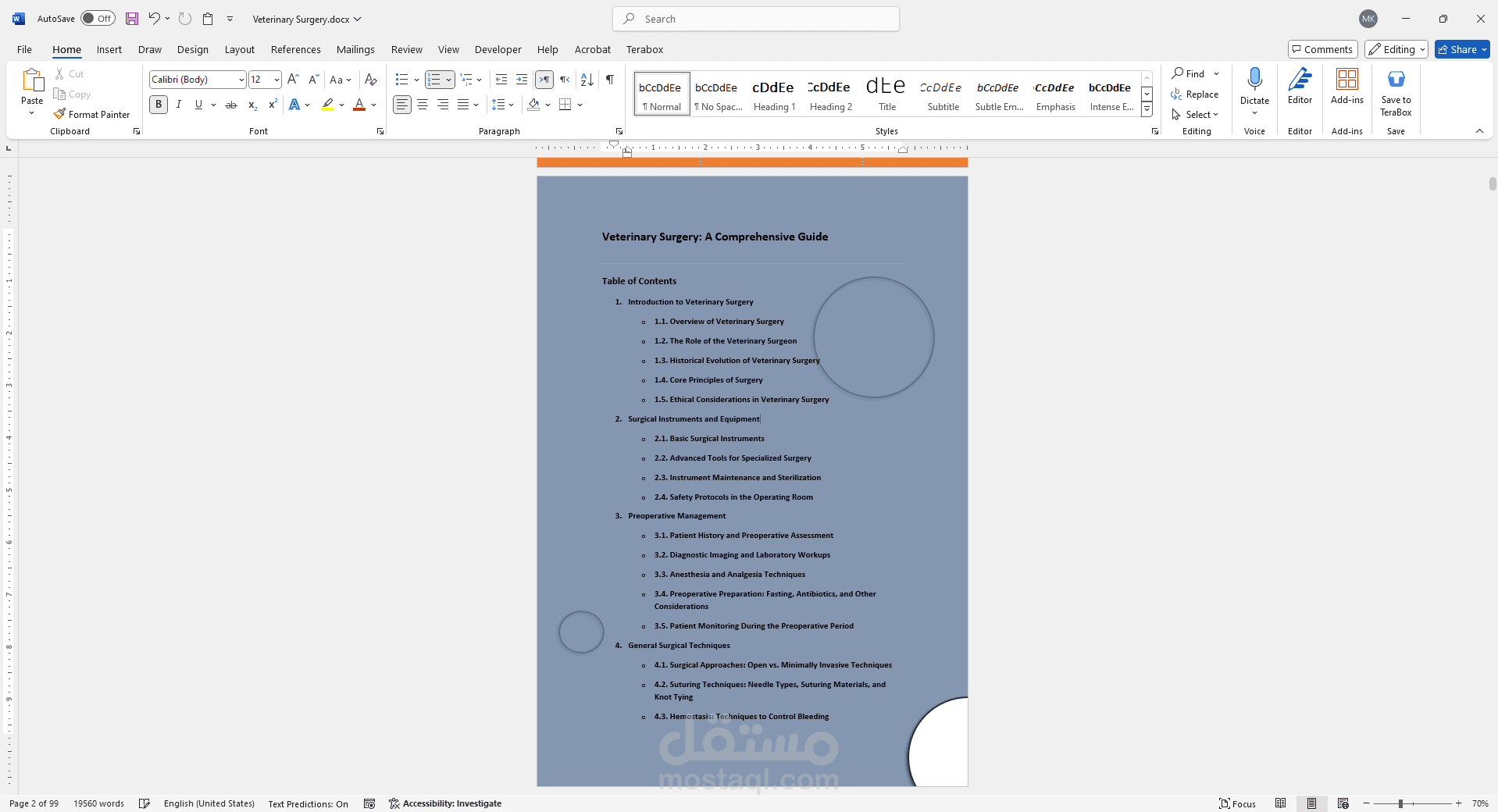Viewport: 1498px width, 812px height.
Task: Center align the paragraph
Action: tap(423, 105)
